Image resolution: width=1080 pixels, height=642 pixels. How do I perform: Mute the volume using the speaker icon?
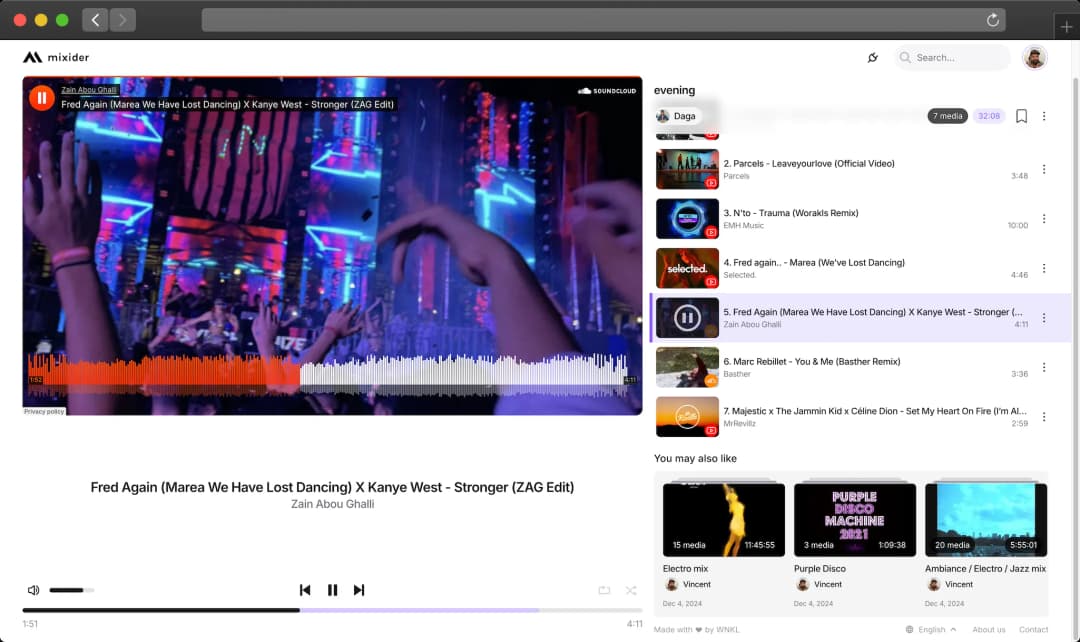pyautogui.click(x=33, y=590)
